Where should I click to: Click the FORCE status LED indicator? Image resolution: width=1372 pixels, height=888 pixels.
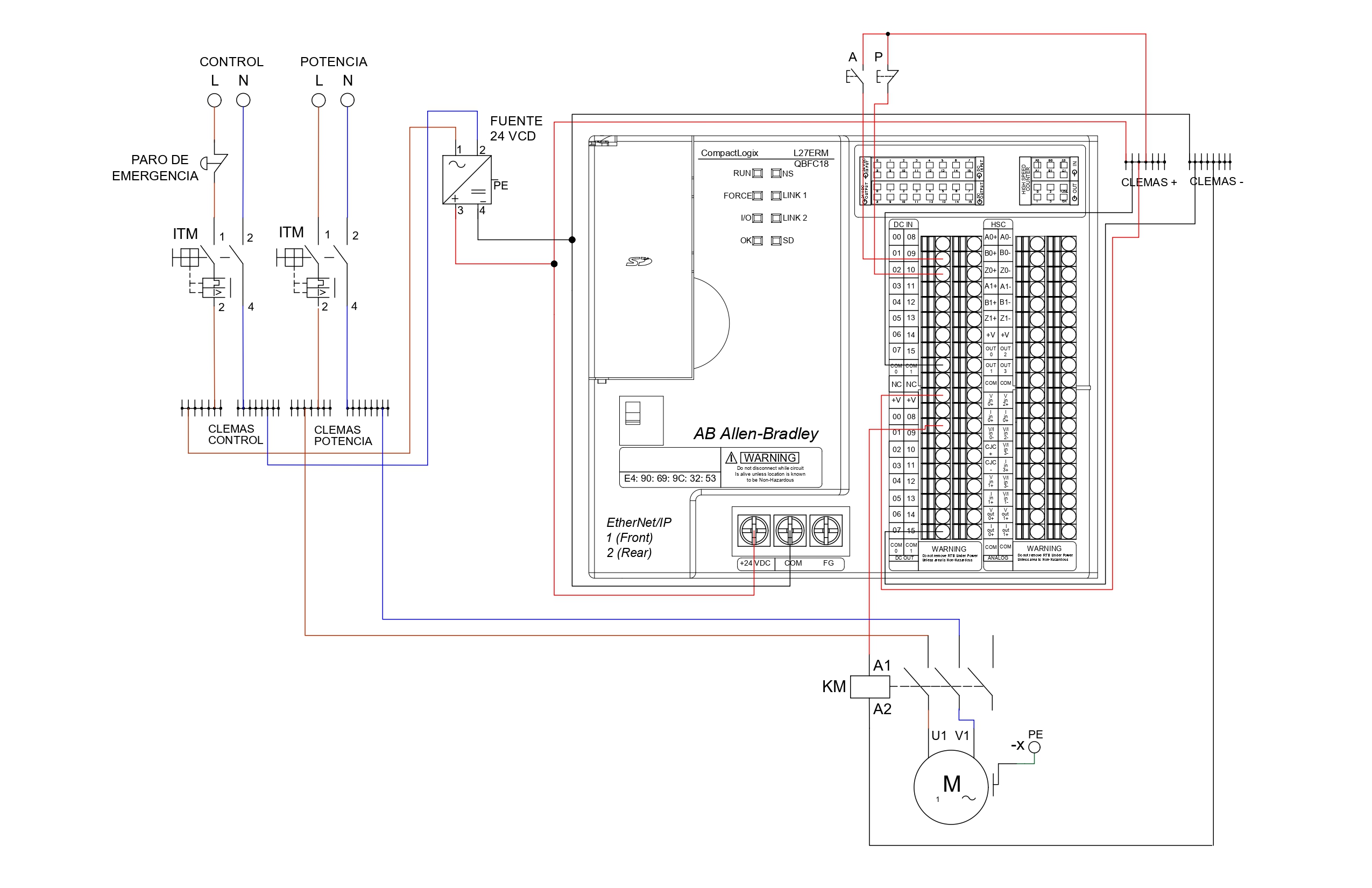tap(758, 196)
